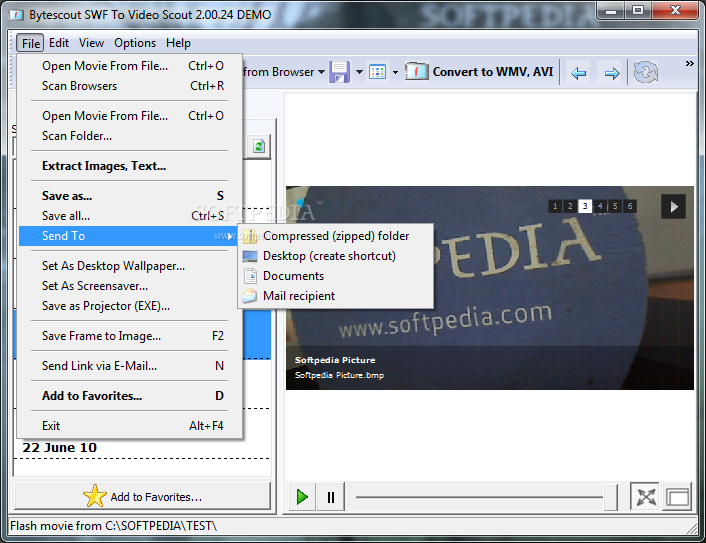Click the '22 June 10' list item
Viewport: 706px width, 543px height.
[x=59, y=448]
